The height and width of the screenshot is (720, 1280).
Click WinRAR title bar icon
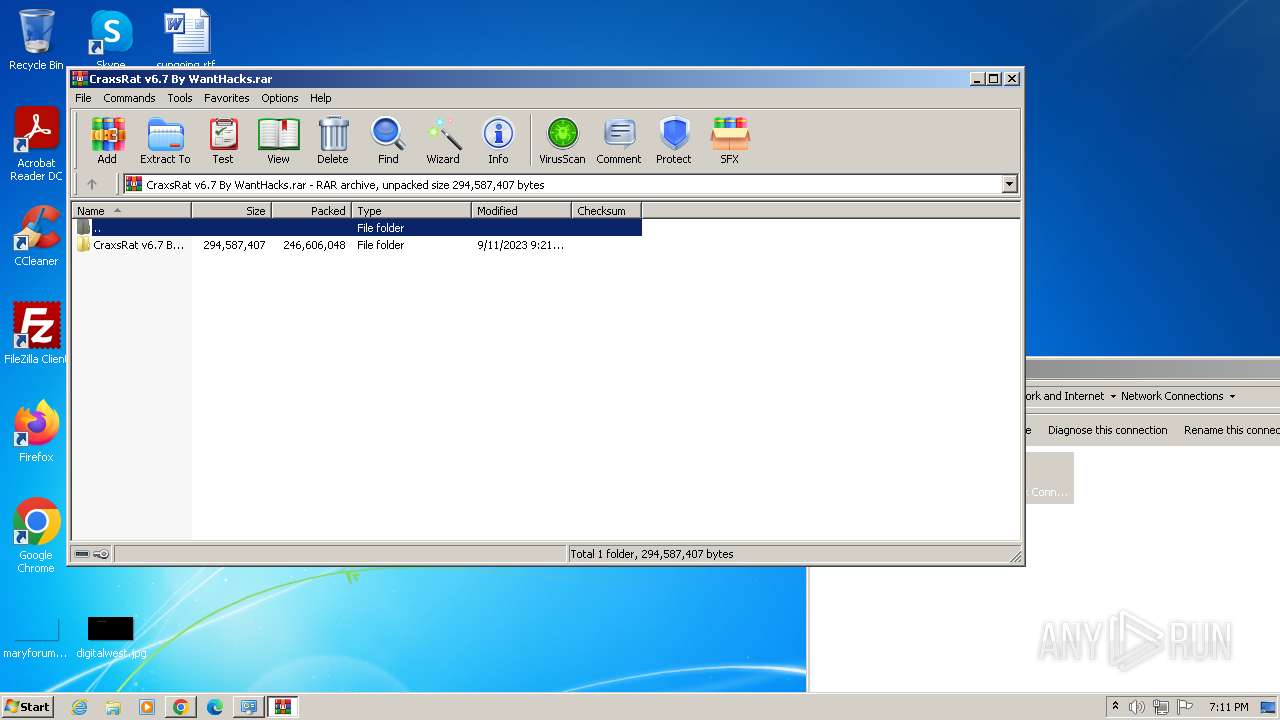(80, 79)
